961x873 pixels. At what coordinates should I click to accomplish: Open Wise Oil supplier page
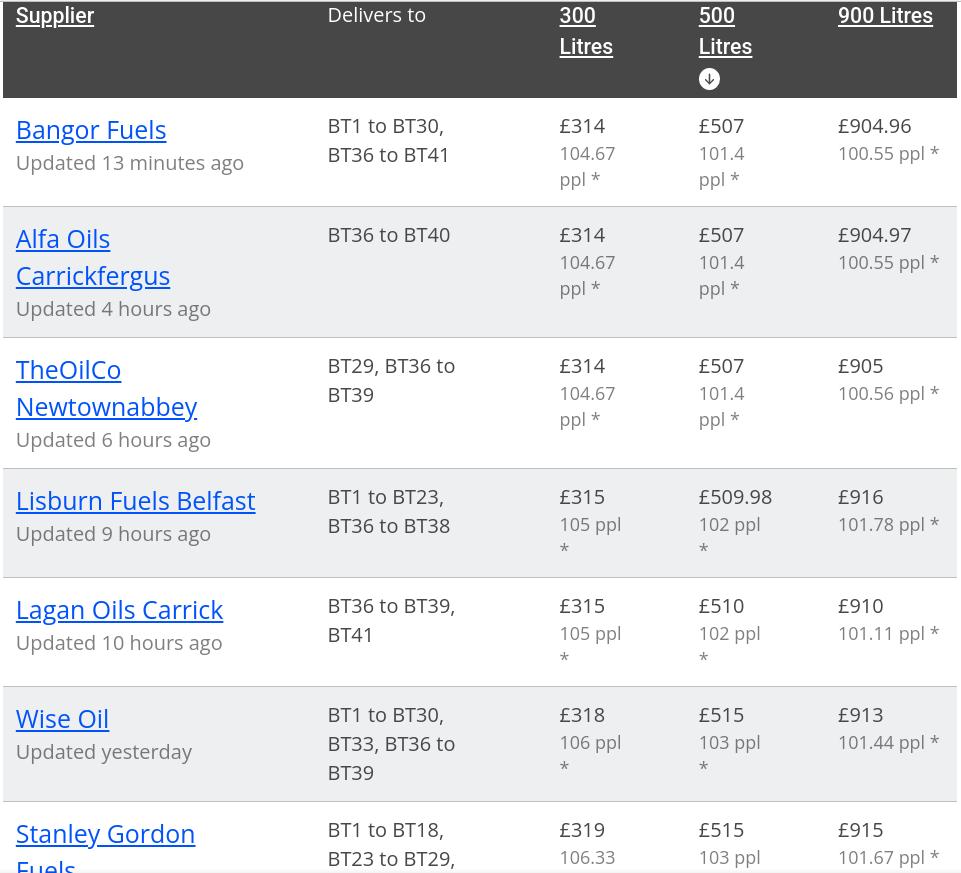click(x=62, y=720)
